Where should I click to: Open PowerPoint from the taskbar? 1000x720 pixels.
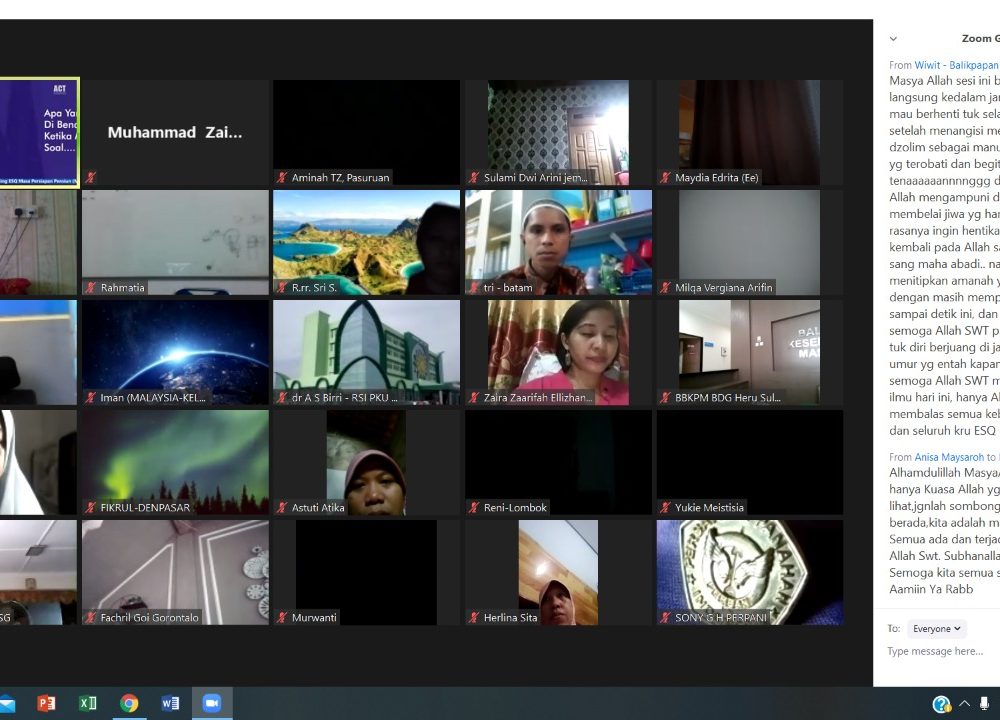46,703
